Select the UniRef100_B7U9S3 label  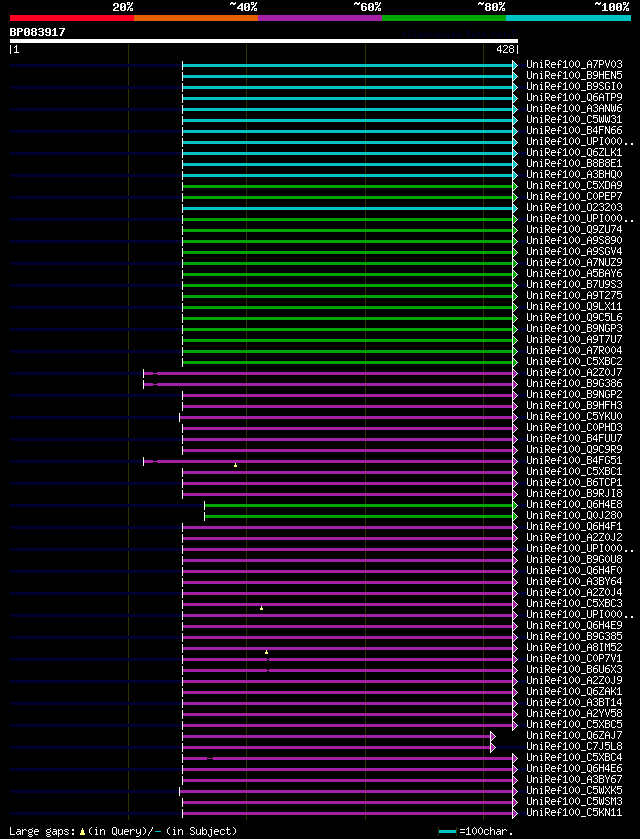[x=574, y=285]
